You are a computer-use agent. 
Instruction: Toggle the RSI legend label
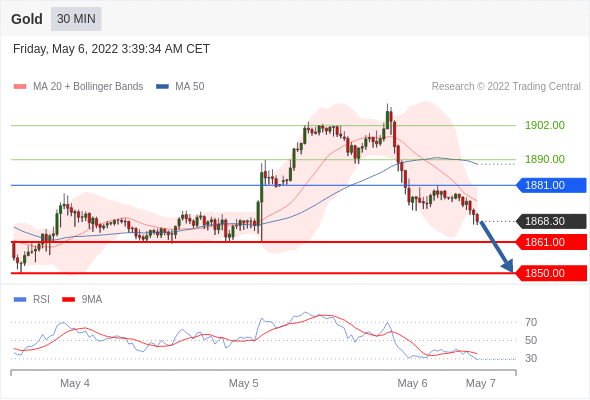coord(41,300)
